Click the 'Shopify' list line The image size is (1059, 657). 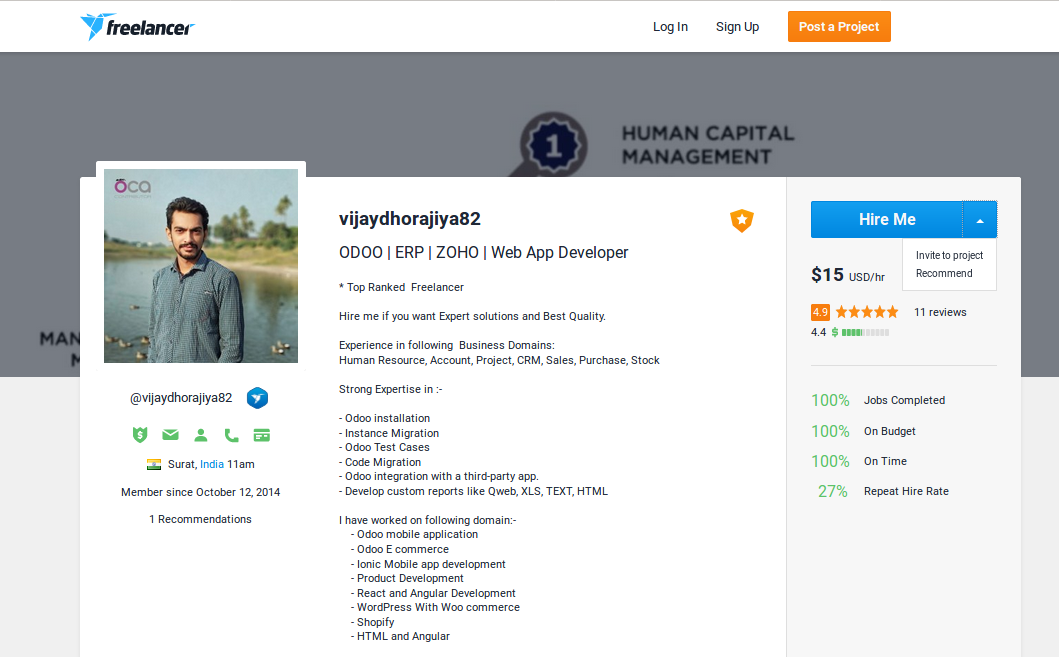(372, 623)
